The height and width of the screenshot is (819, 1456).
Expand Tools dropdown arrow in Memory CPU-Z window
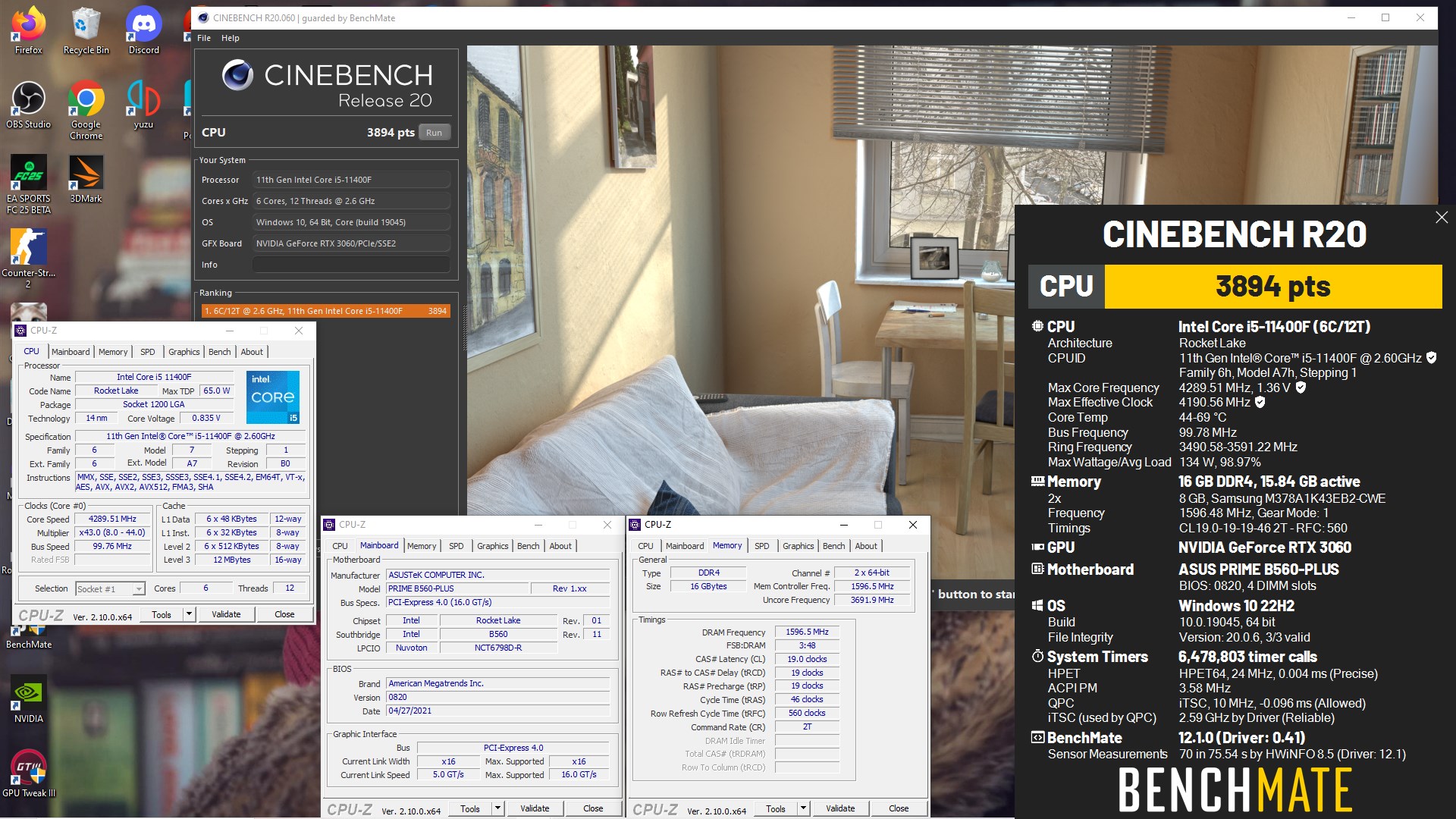(803, 808)
